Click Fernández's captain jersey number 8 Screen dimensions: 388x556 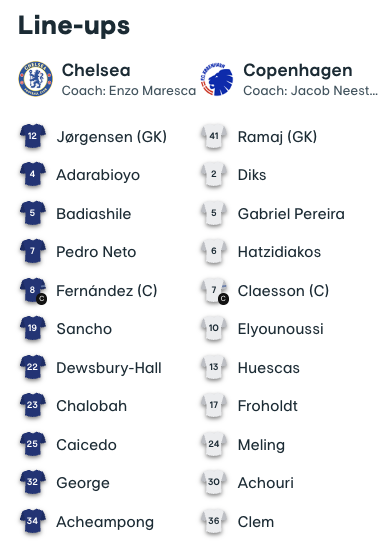click(x=33, y=291)
